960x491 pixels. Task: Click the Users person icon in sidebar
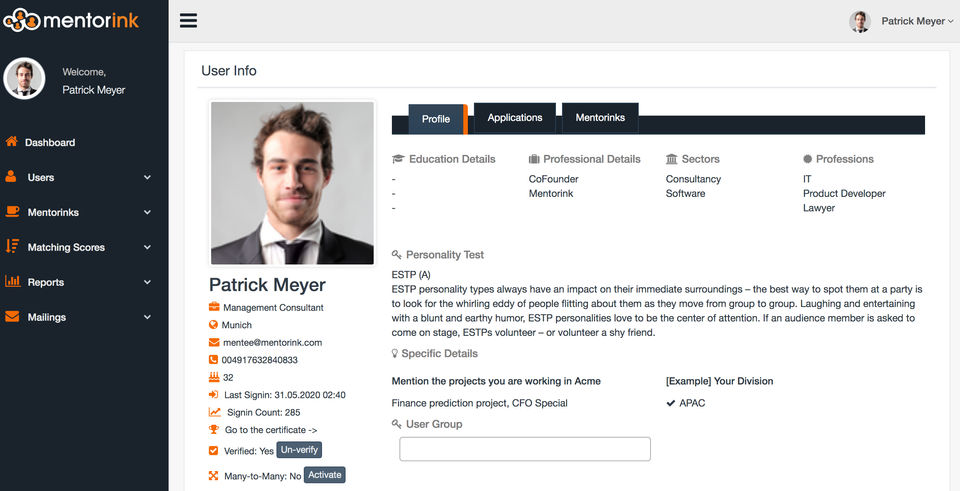click(x=12, y=177)
